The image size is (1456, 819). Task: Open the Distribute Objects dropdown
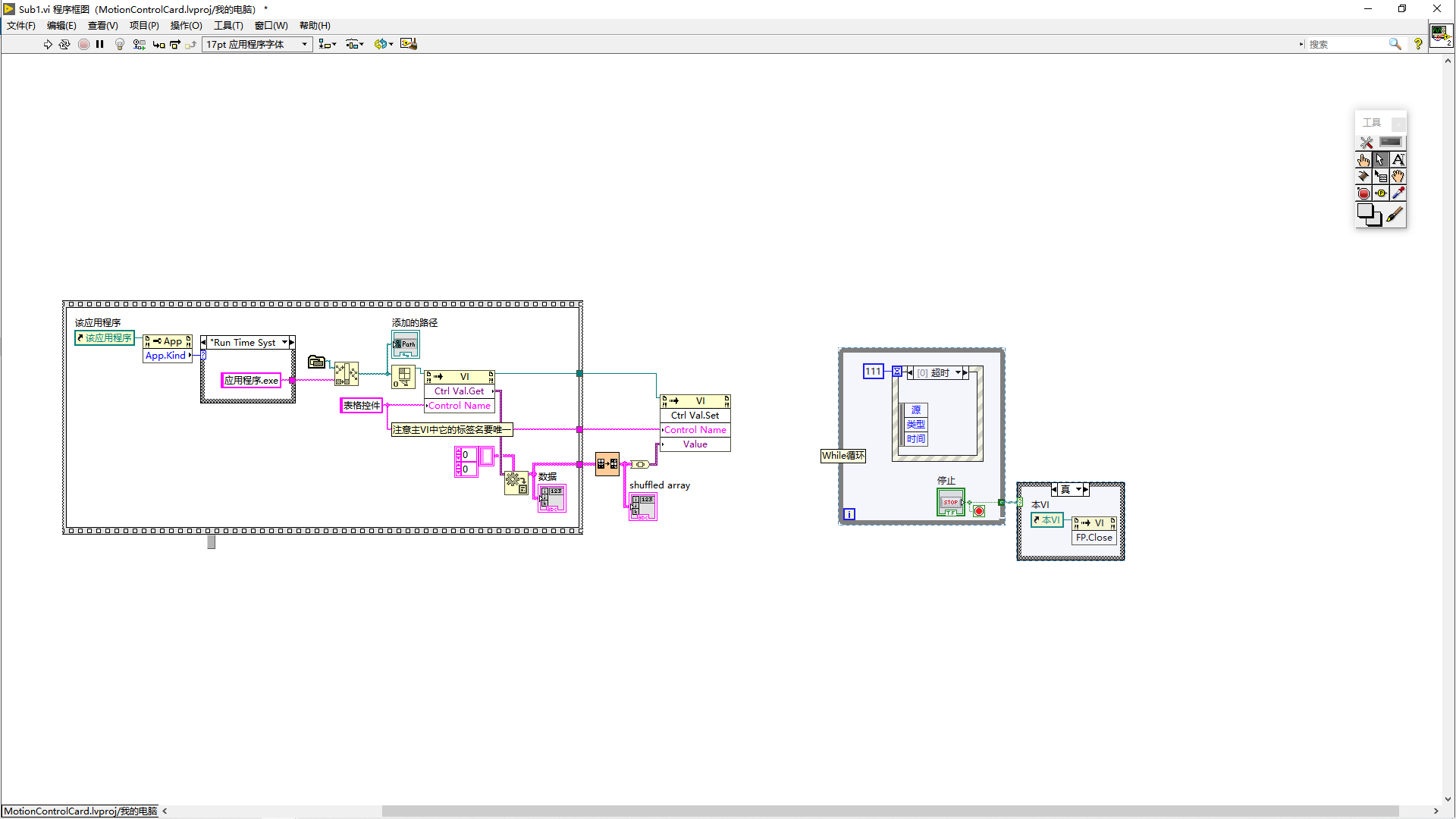[355, 44]
